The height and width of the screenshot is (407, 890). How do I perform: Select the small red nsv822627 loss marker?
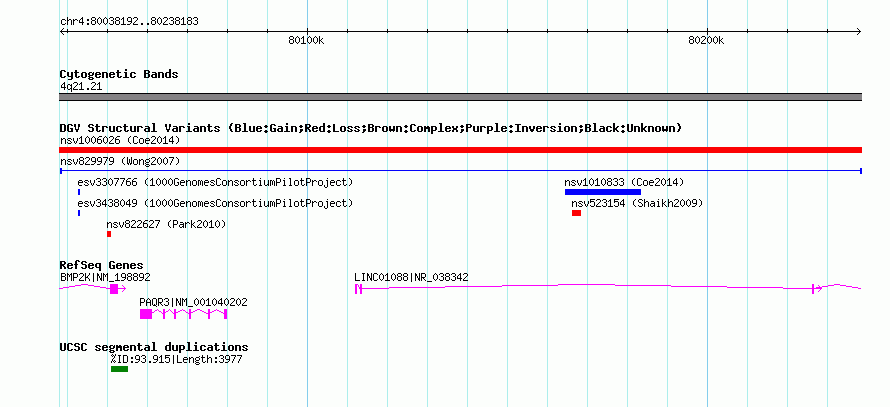pos(109,234)
